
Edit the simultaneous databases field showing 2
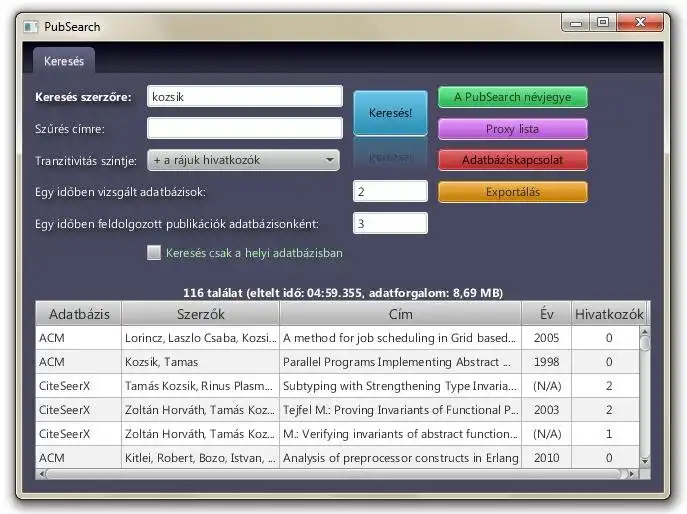[390, 191]
